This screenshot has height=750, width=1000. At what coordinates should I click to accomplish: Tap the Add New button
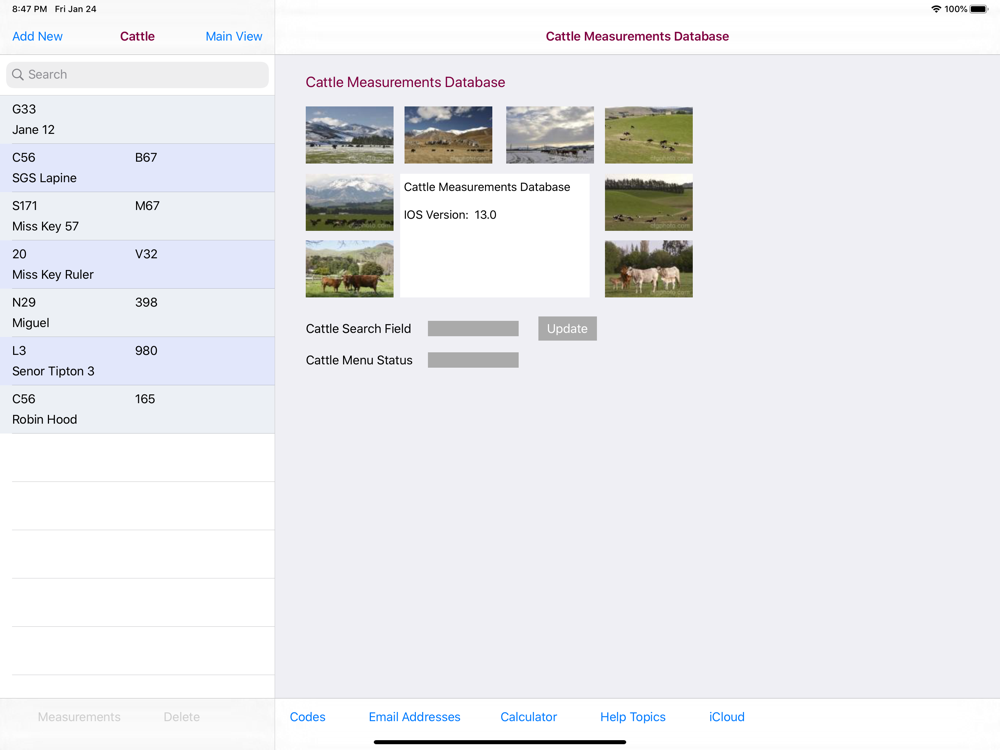click(x=37, y=36)
